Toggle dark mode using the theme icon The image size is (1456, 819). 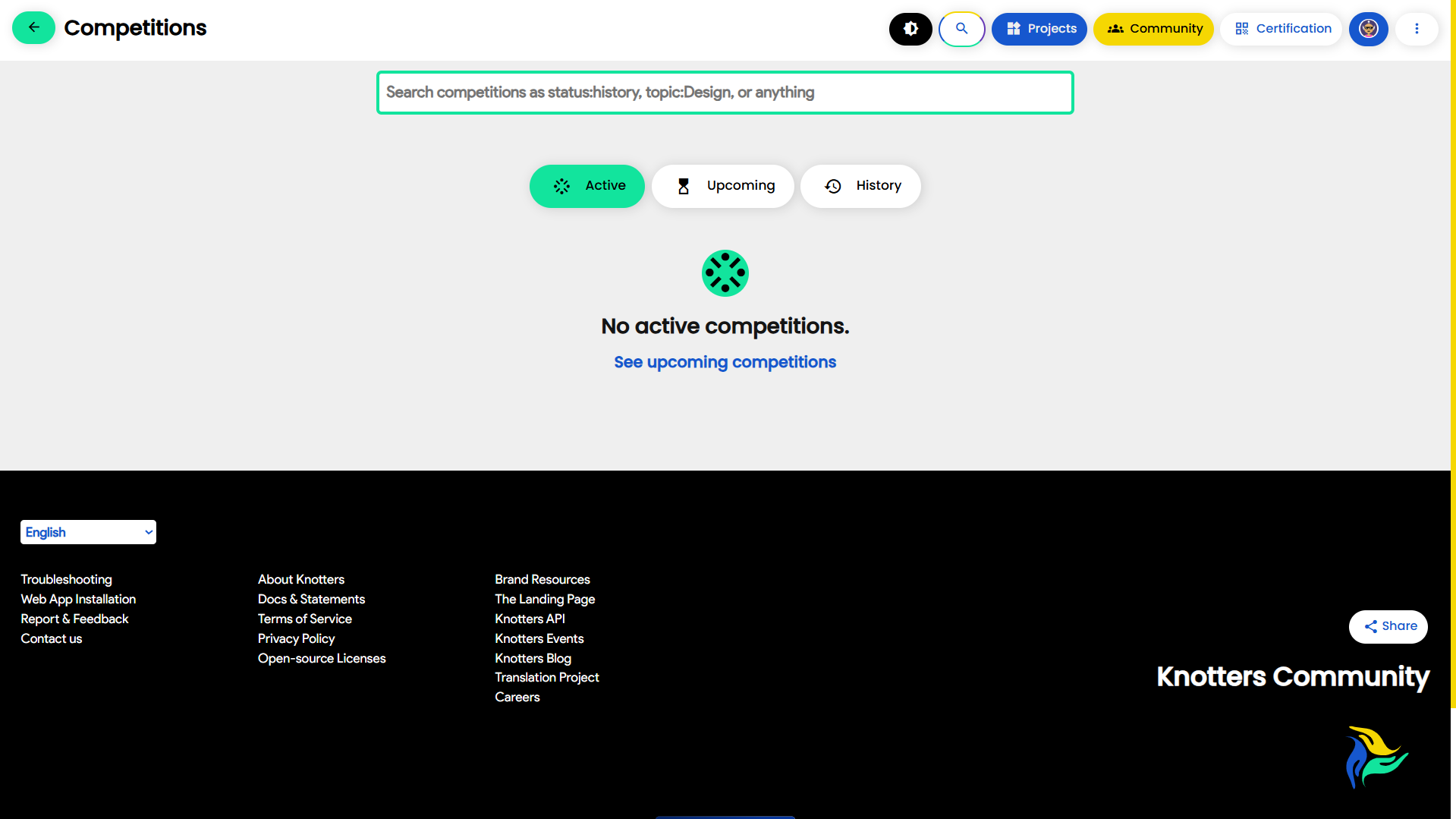(910, 29)
